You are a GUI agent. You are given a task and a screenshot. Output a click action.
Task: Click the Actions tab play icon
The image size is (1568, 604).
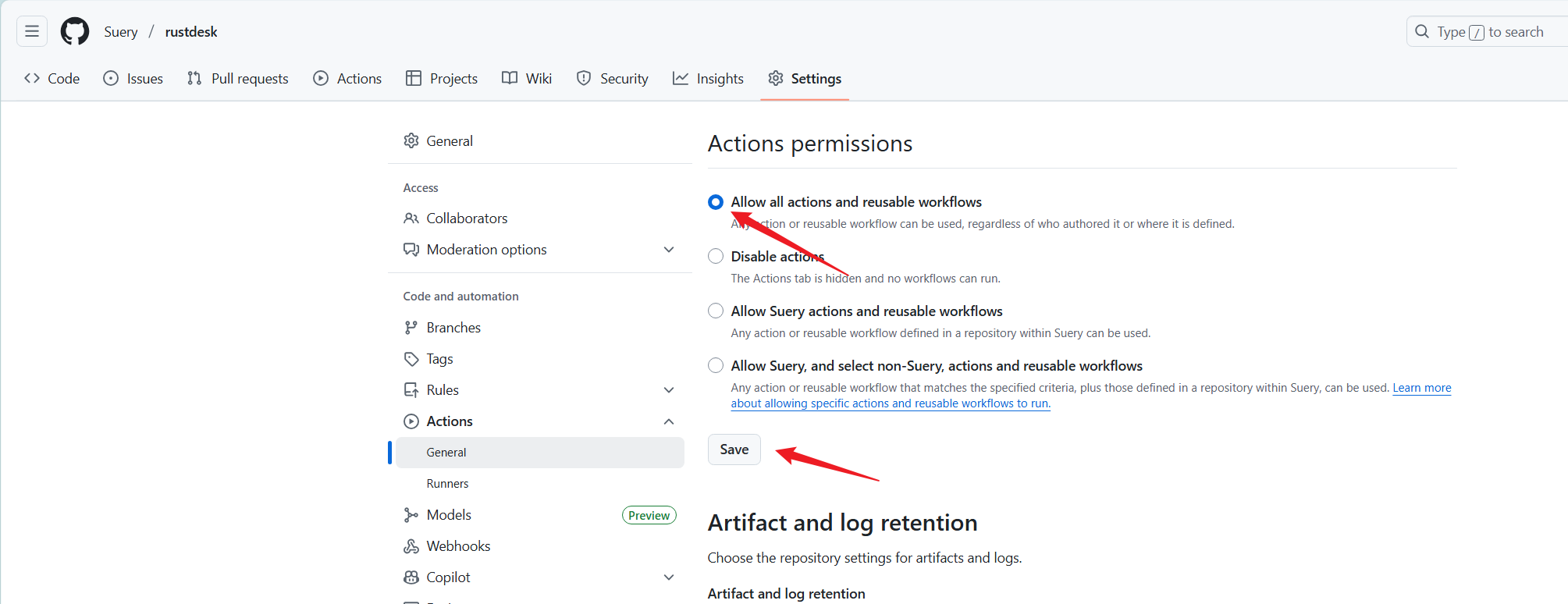point(321,78)
